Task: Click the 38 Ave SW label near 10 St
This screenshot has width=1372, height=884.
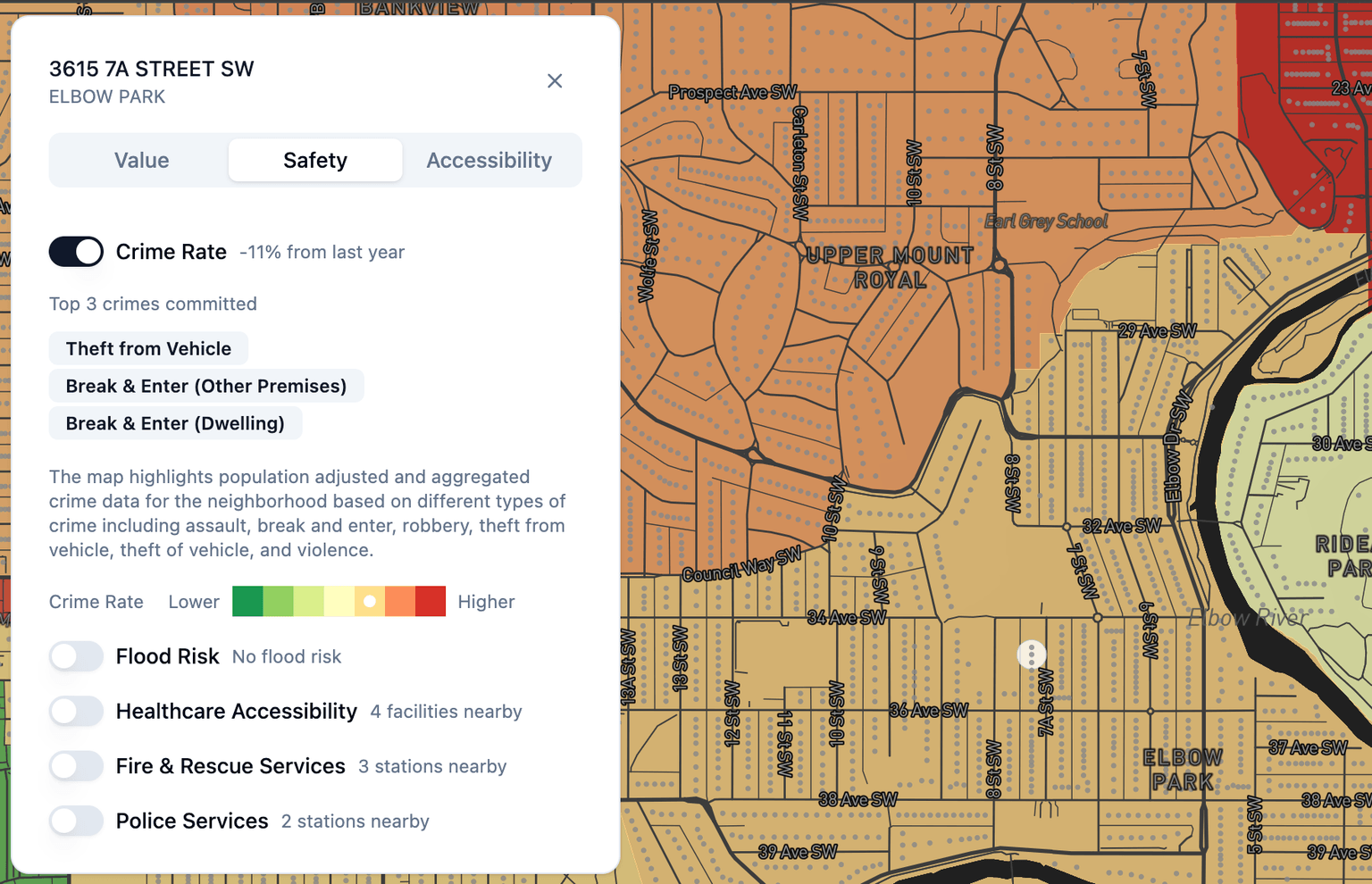Action: coord(857,799)
